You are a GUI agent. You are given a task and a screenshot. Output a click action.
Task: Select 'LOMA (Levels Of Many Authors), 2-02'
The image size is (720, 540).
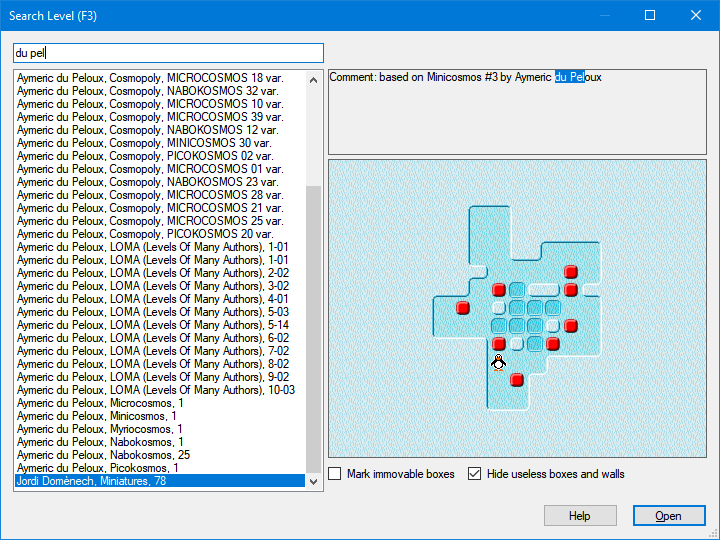tap(160, 273)
